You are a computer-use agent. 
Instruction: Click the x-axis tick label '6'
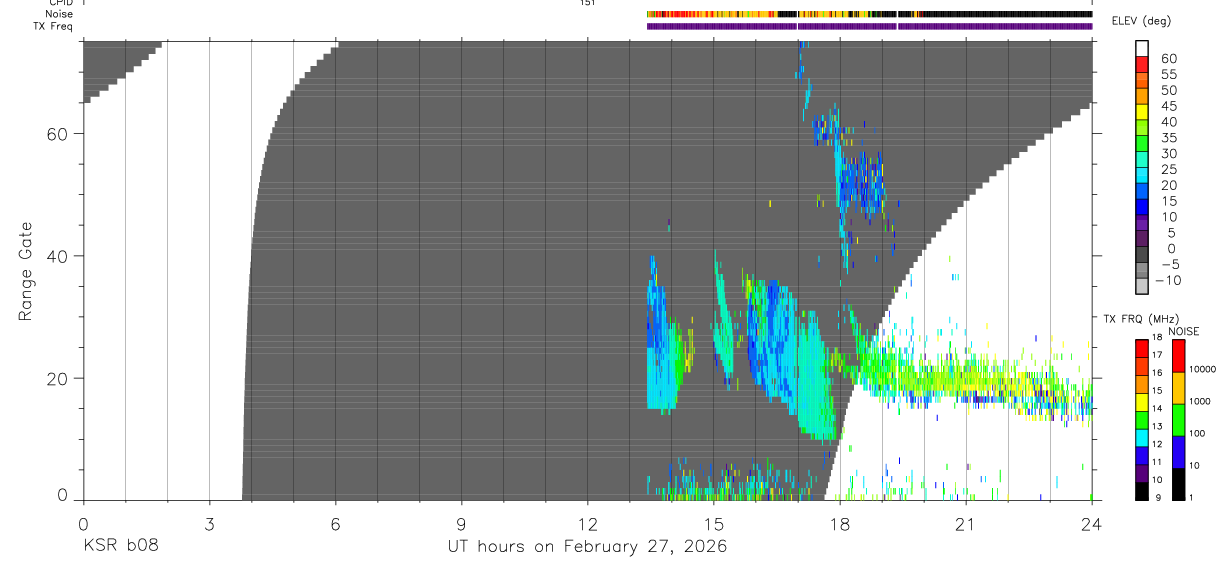point(335,523)
